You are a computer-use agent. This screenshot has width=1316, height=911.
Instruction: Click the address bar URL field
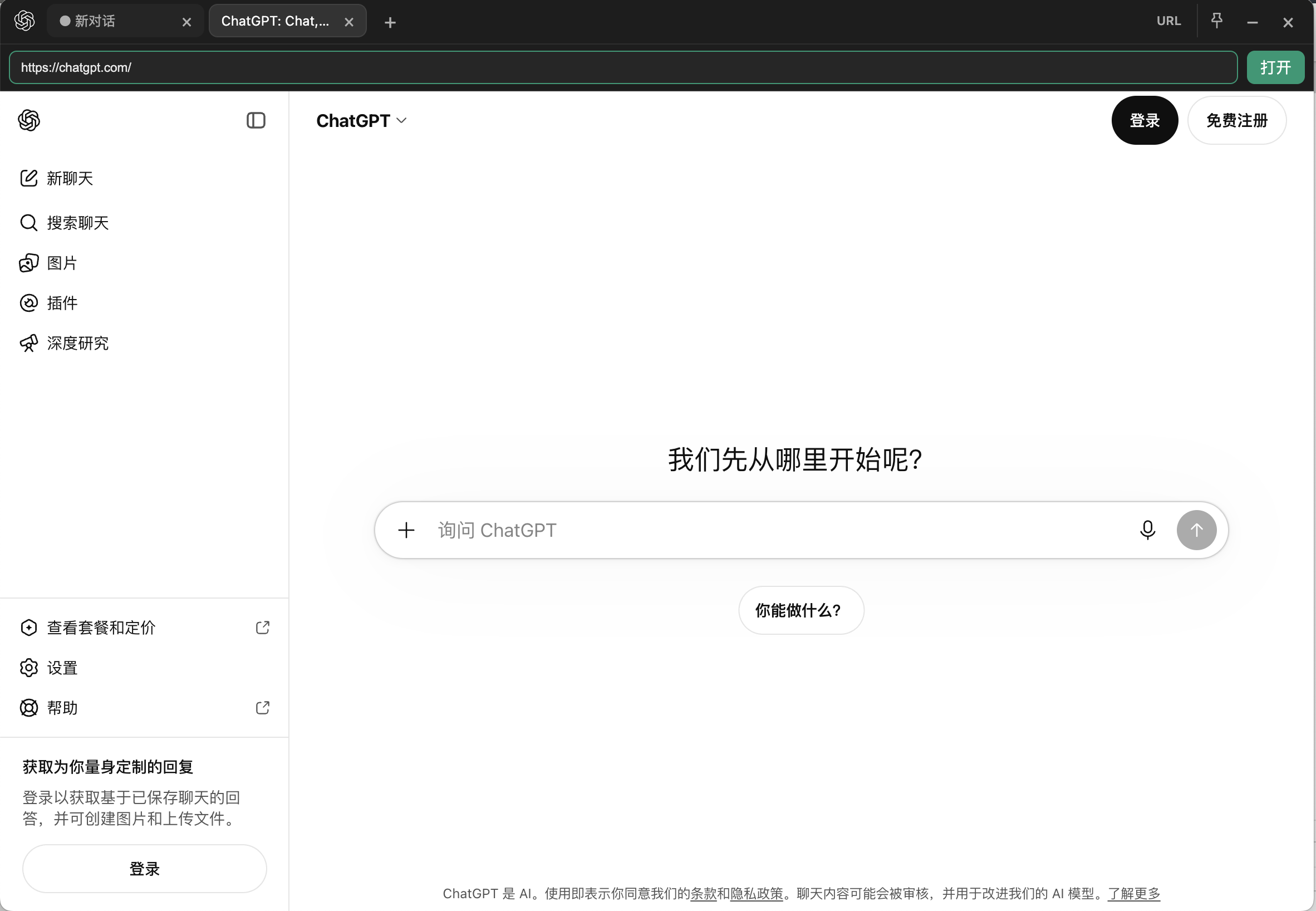point(623,67)
